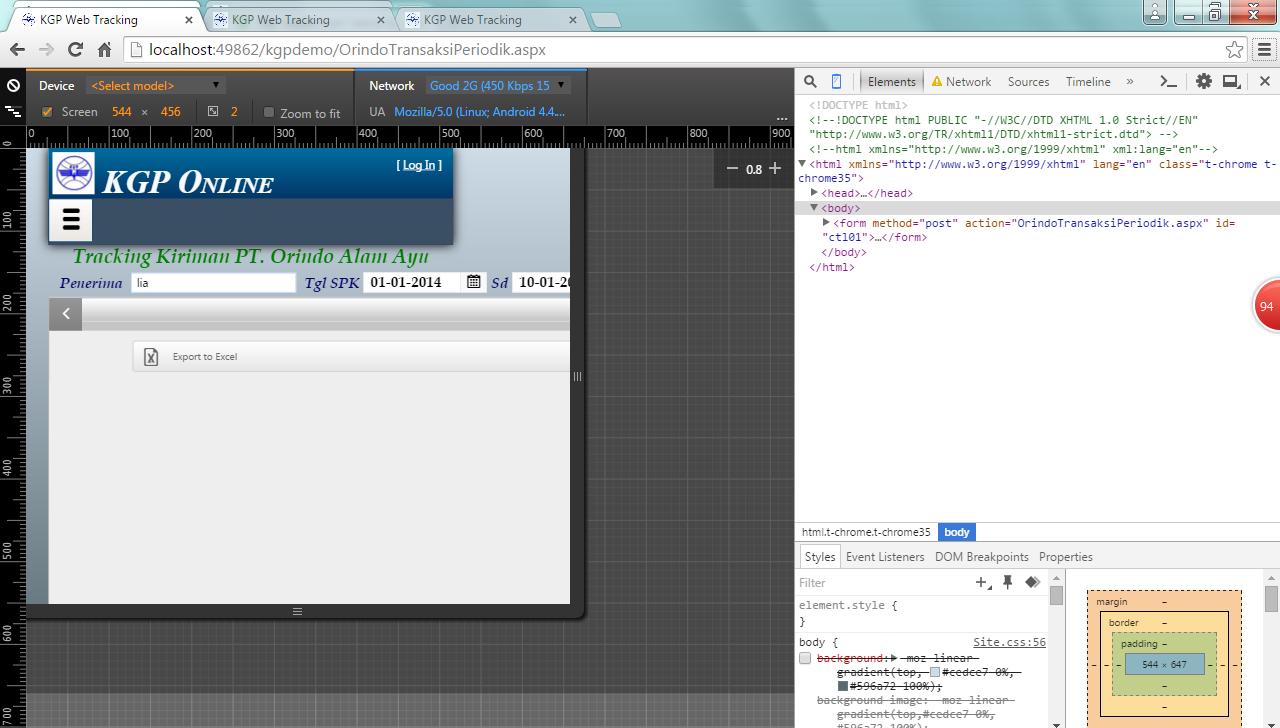
Task: Uncheck the Screen emulation checkbox
Action: (x=47, y=112)
